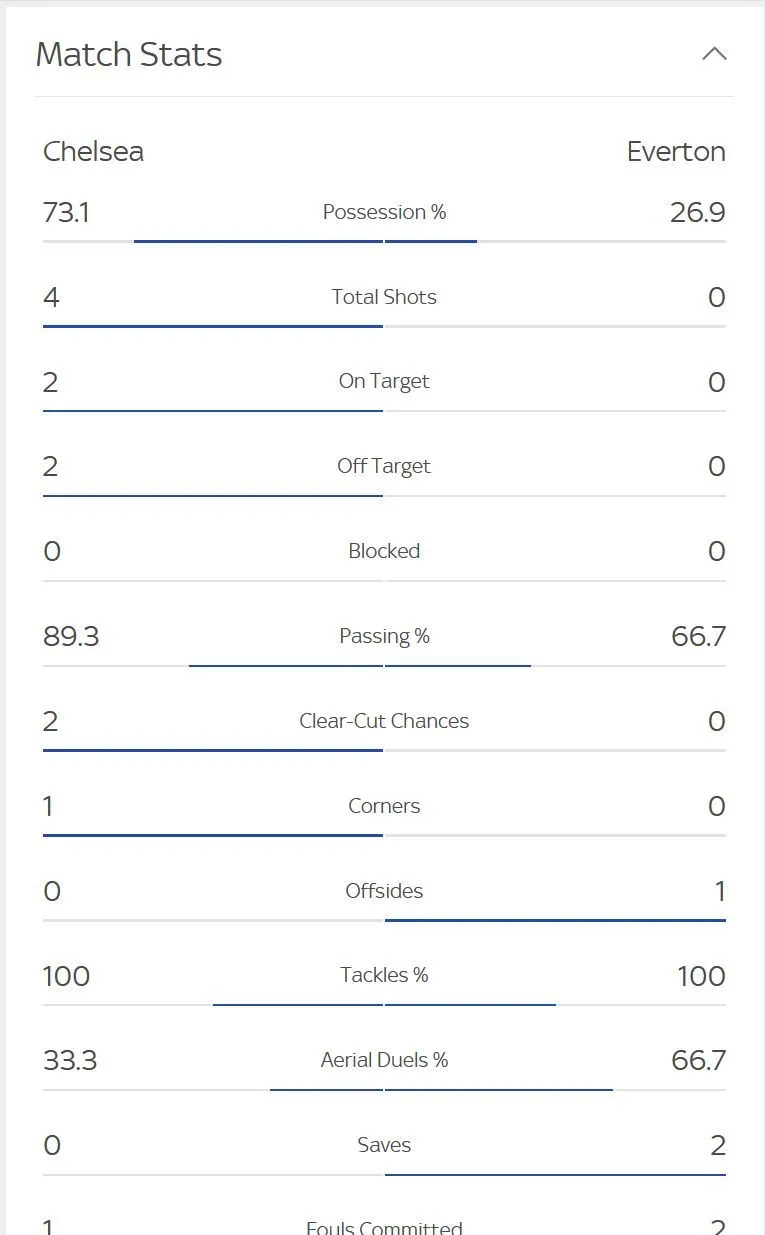Click the Corners stat label

point(384,806)
